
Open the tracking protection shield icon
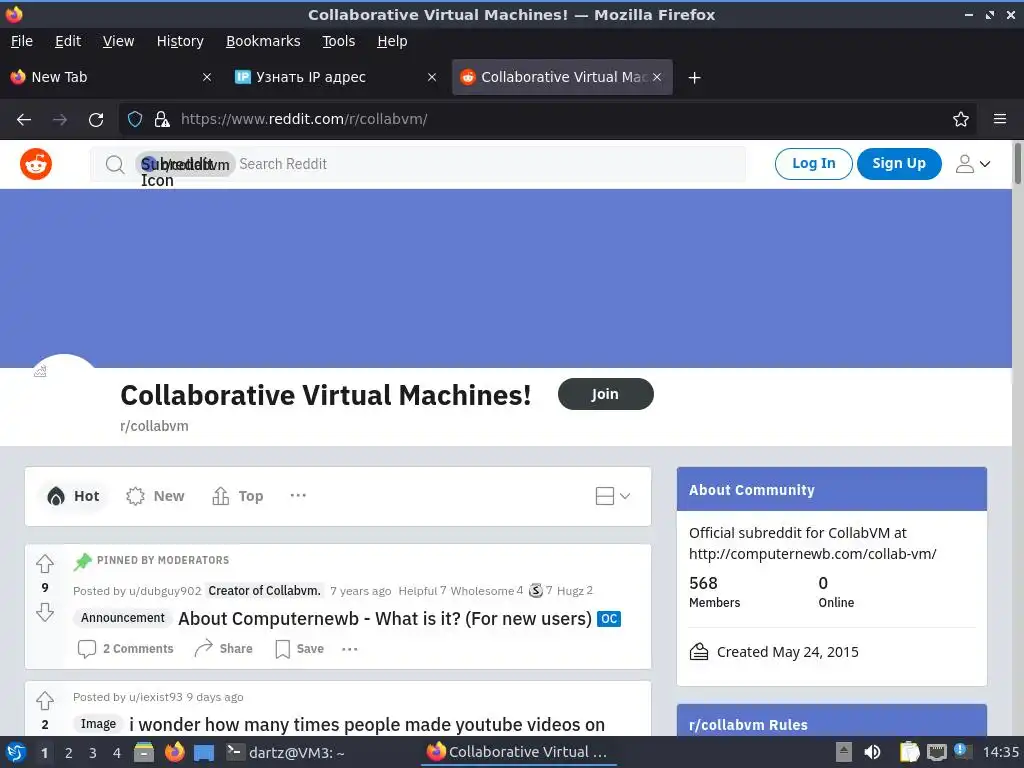[x=135, y=119]
